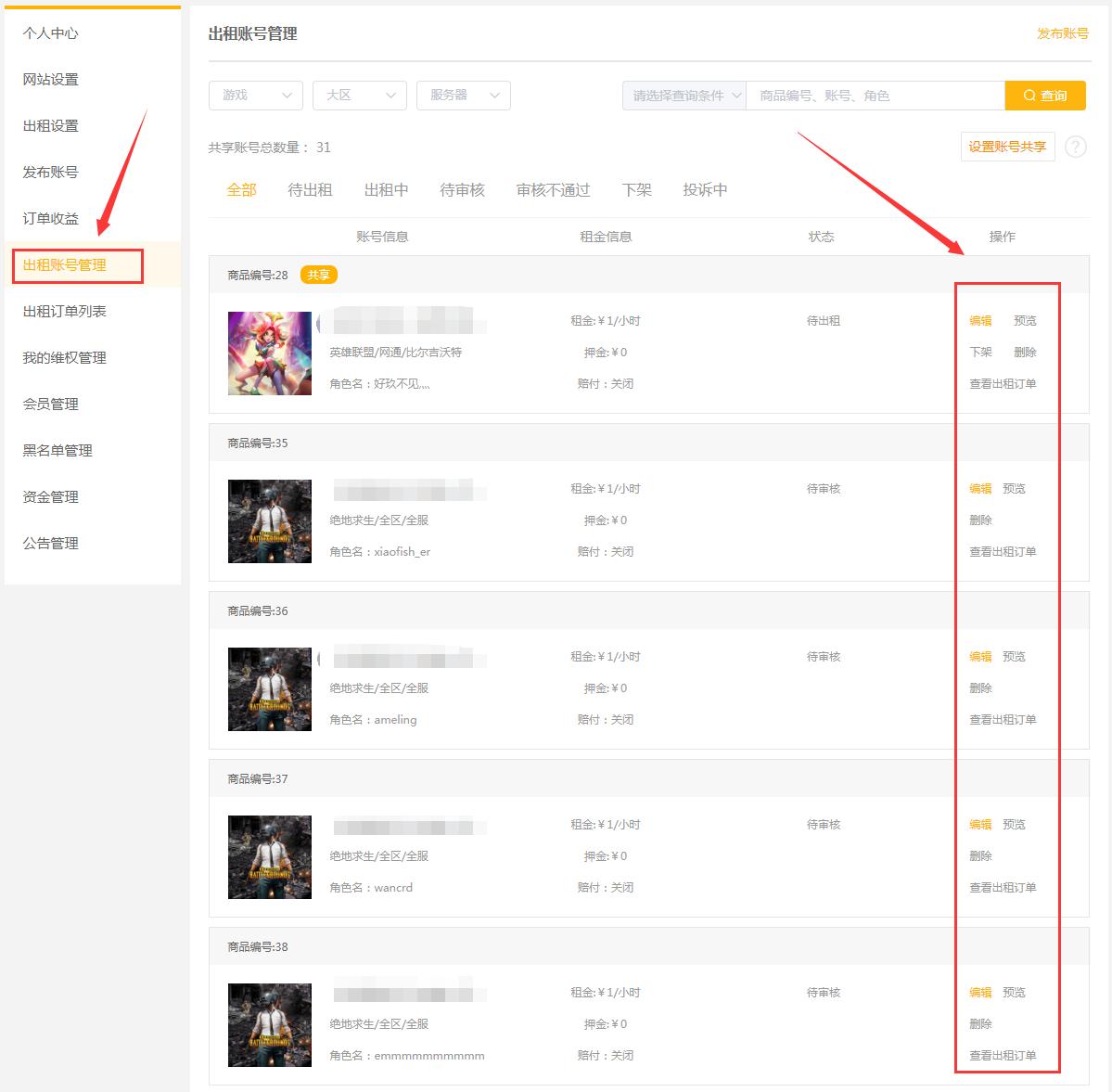Click the 共享 badge on 商品编号:28

319,275
